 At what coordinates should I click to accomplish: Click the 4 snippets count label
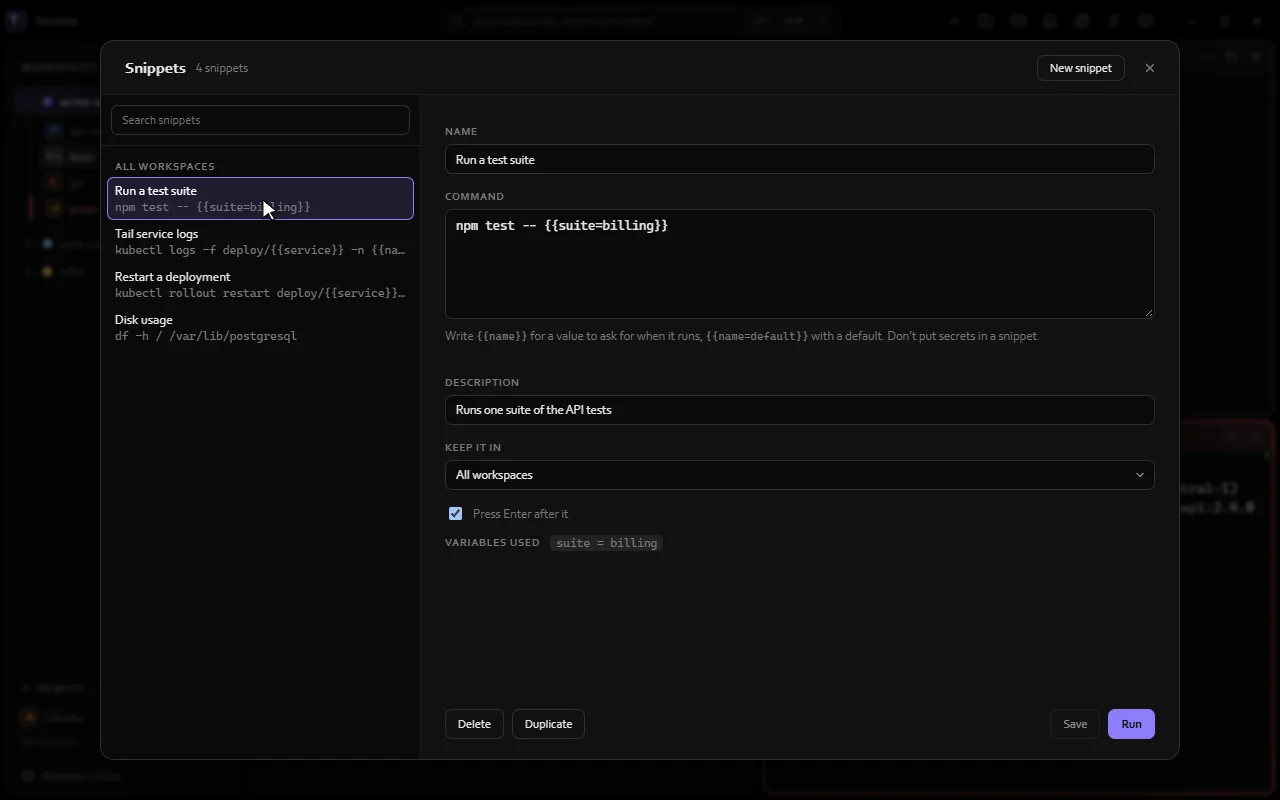(x=222, y=68)
